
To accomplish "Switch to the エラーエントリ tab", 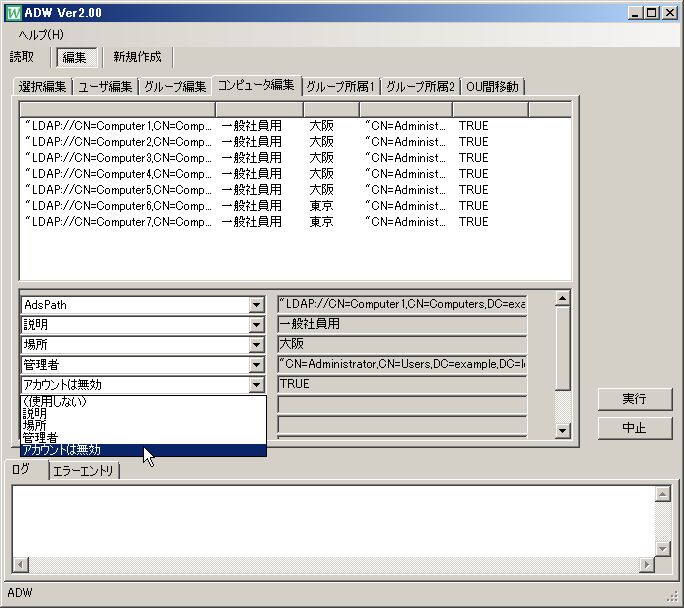I will [83, 471].
